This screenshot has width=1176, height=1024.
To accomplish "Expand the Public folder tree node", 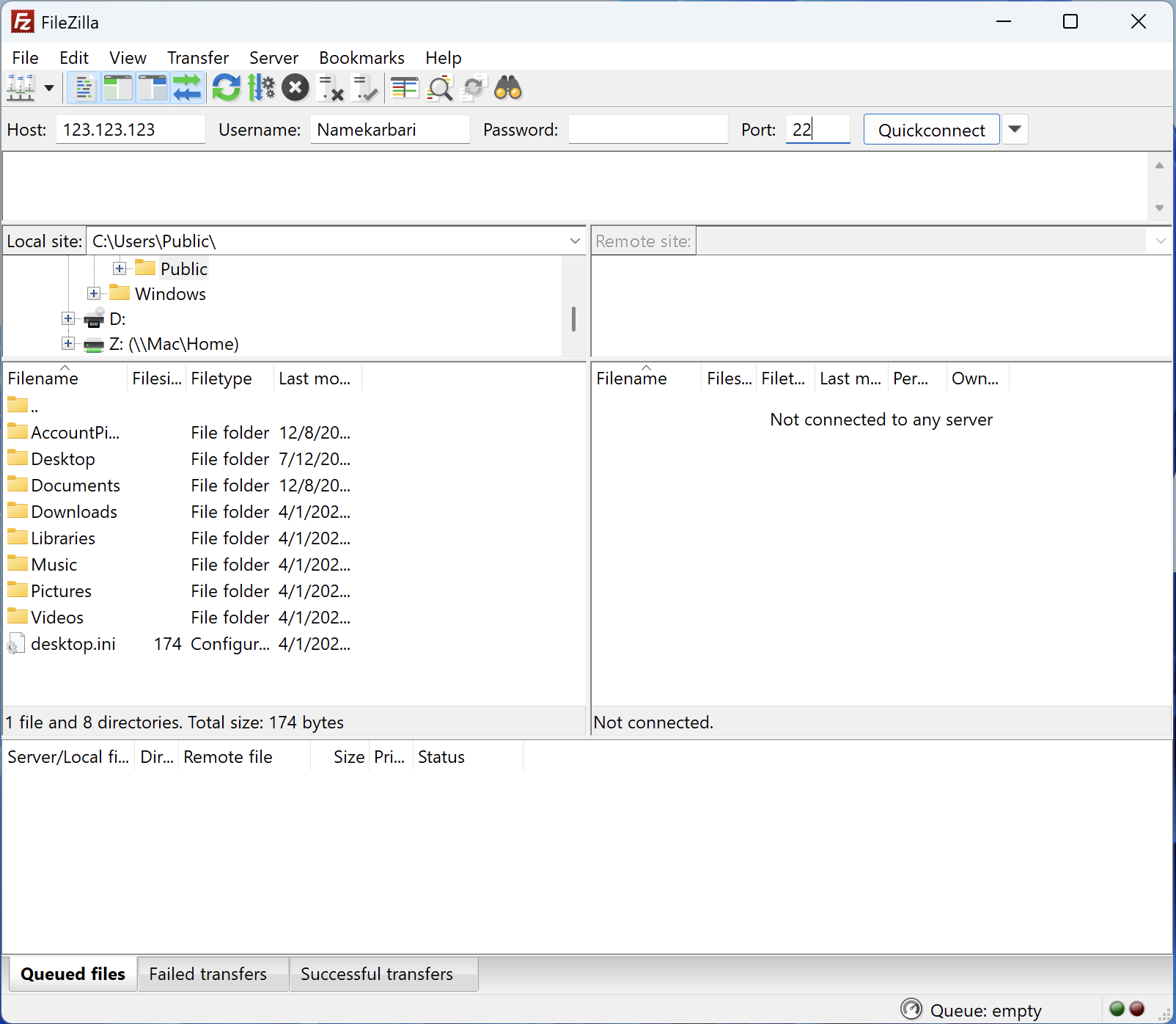I will click(120, 268).
